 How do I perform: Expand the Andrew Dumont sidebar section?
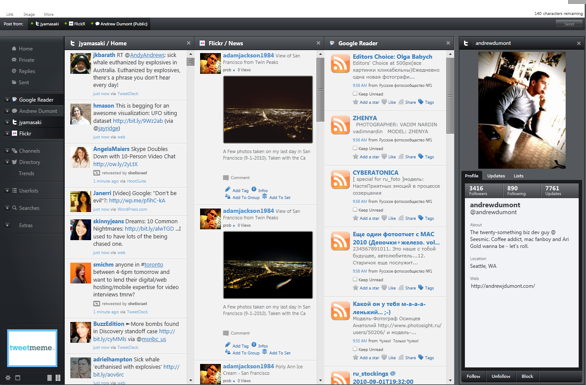pyautogui.click(x=7, y=111)
